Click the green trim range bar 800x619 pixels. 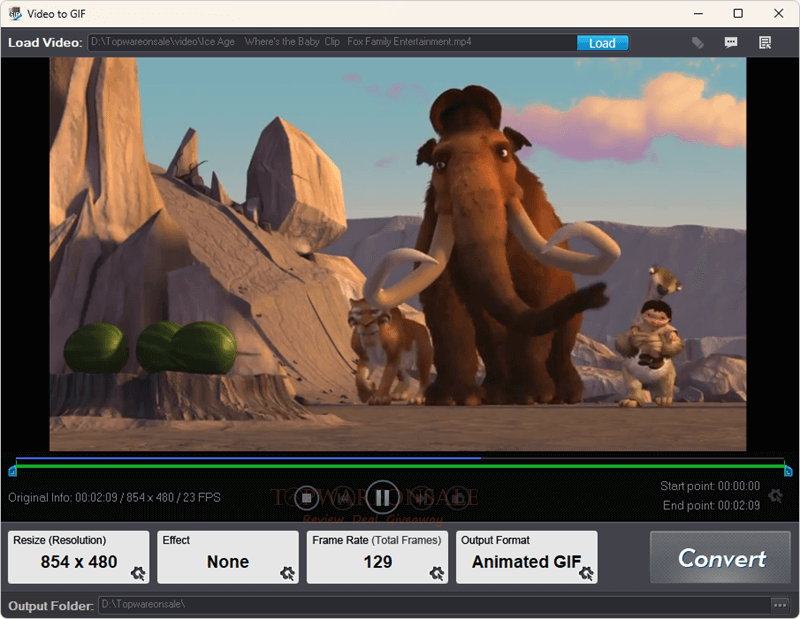pos(400,466)
